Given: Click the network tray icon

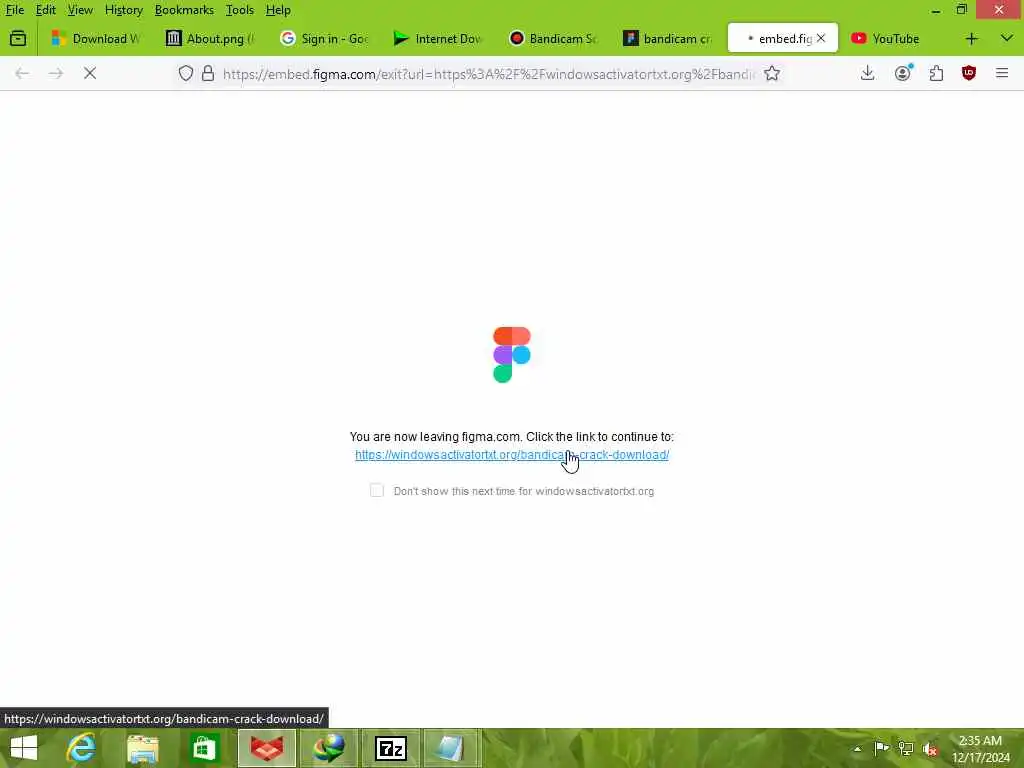Looking at the screenshot, I should click(906, 748).
